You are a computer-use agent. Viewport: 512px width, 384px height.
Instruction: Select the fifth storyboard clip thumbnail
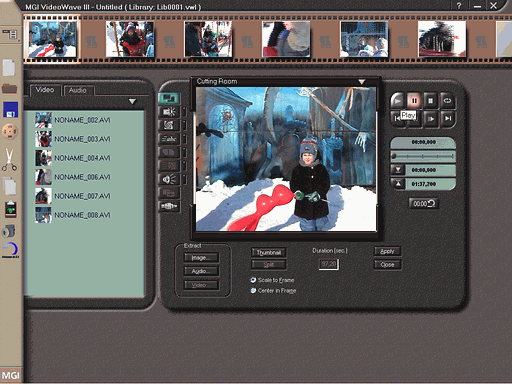click(364, 39)
